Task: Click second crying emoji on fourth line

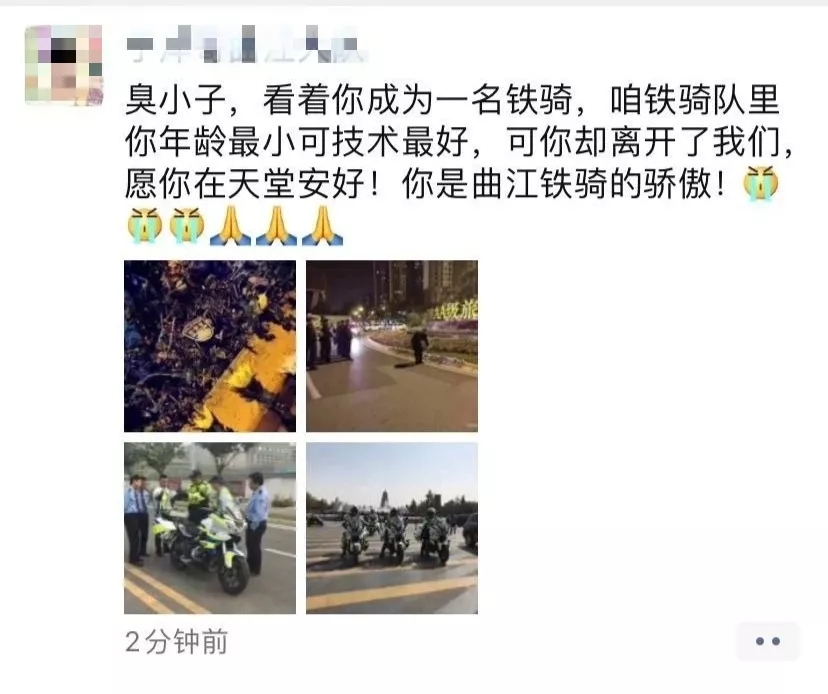Action: [186, 226]
